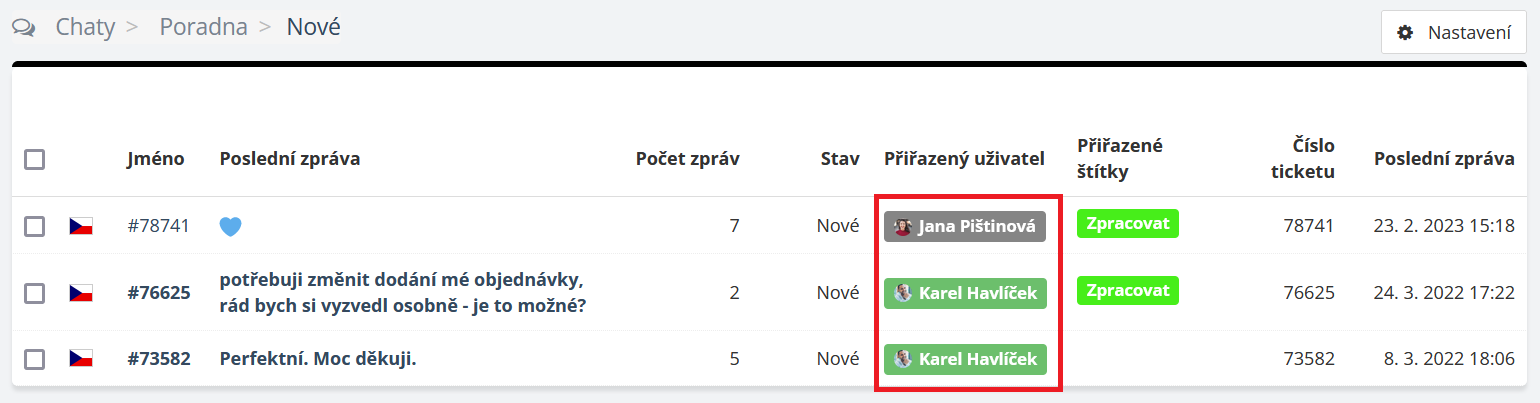
Task: Open the message about changing order delivery
Action: pos(402,292)
